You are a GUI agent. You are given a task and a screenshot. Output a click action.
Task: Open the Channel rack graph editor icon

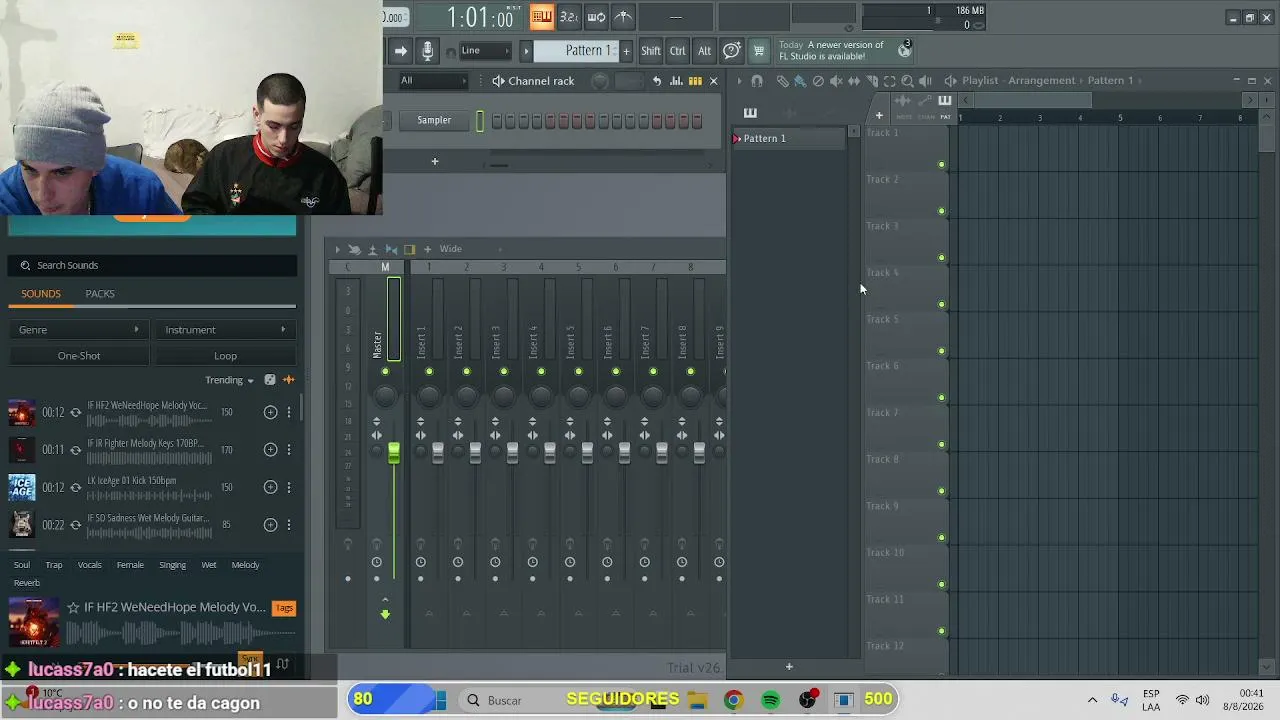click(x=676, y=81)
